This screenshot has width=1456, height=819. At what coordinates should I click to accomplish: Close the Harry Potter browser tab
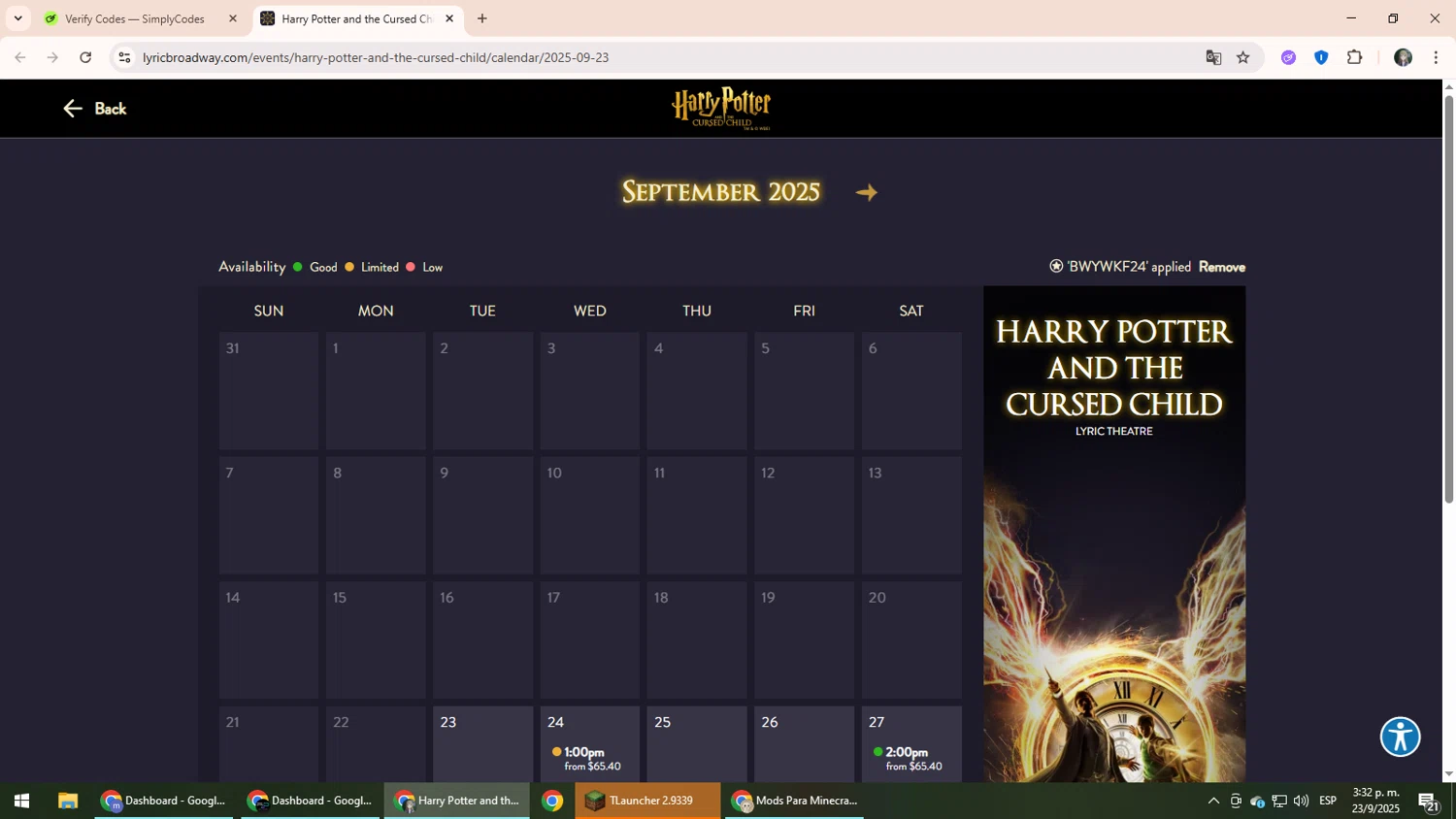pos(449,18)
